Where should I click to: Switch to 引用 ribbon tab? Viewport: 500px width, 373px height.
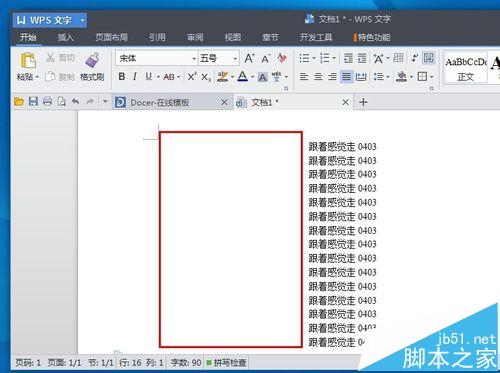point(157,37)
